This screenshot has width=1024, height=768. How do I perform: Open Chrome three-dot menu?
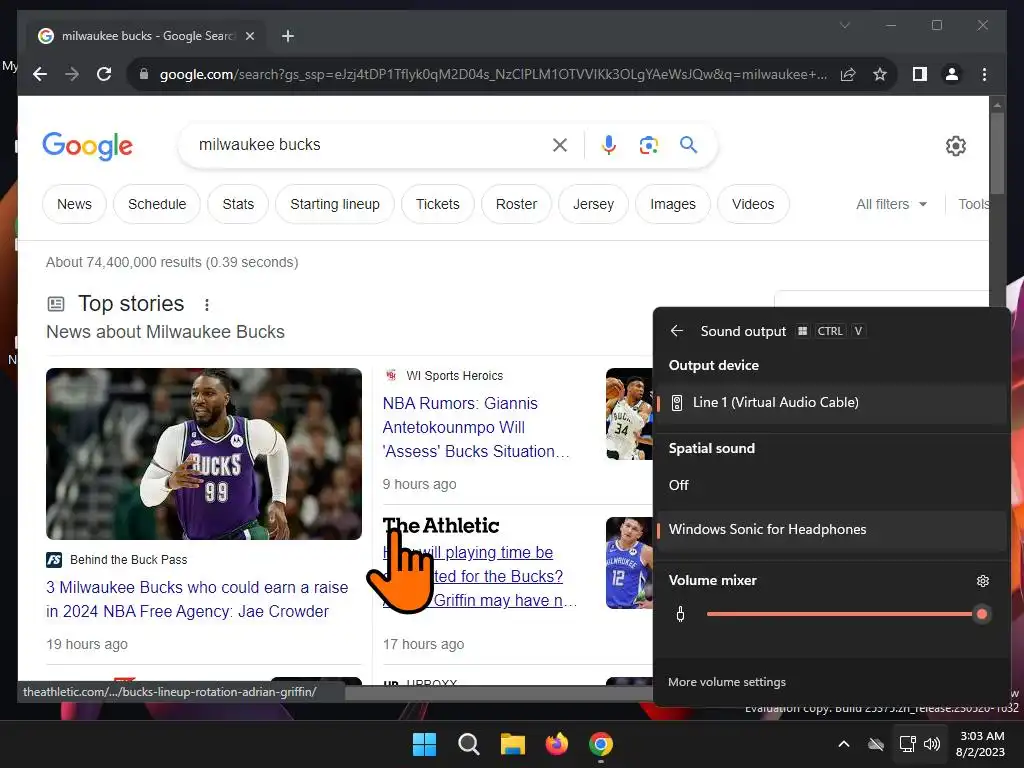(x=984, y=74)
